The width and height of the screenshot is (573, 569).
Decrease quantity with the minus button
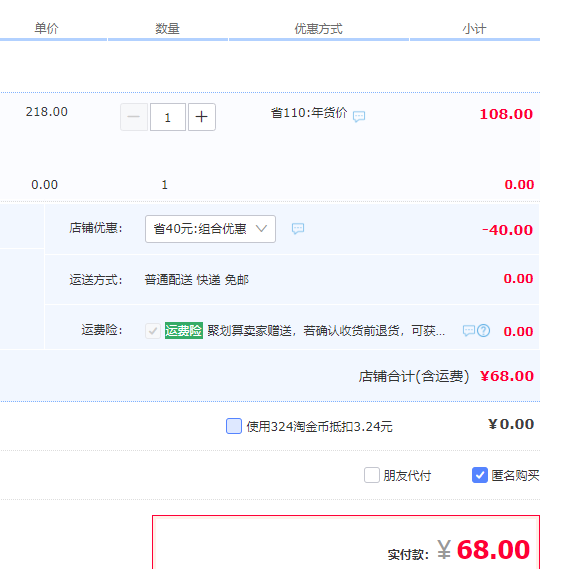[134, 117]
